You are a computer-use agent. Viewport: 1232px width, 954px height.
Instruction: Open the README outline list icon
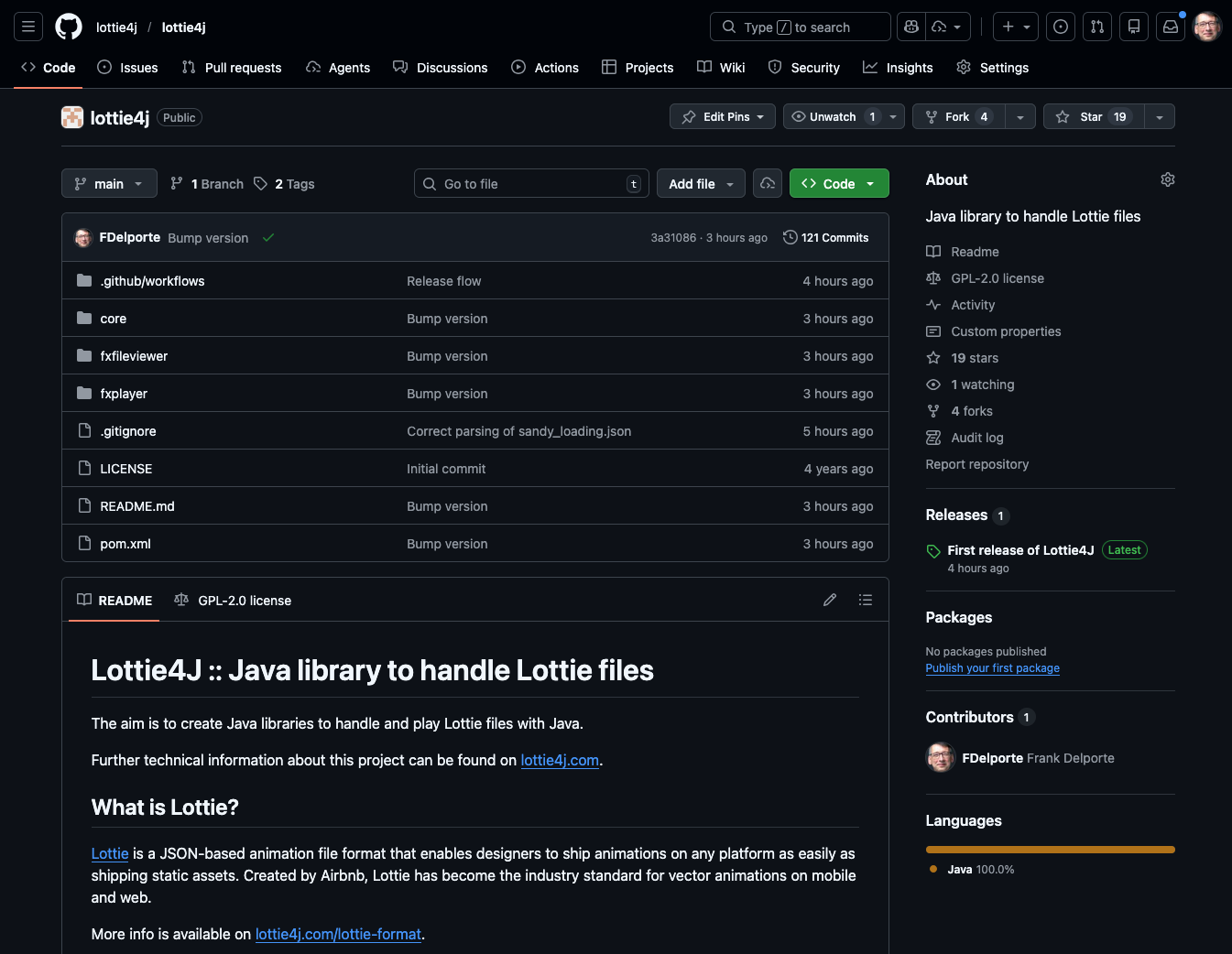865,600
